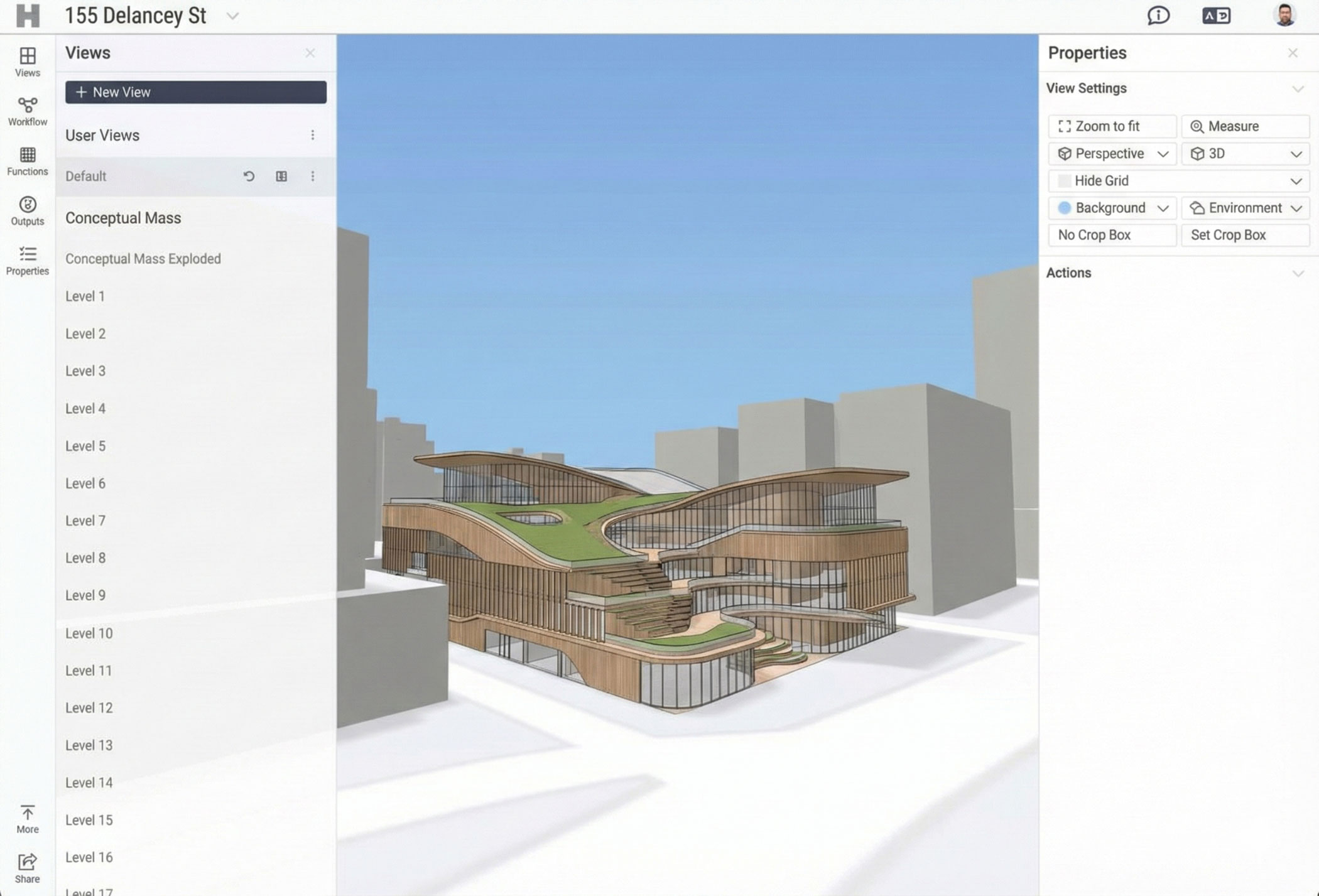
Task: Create a New View
Action: point(195,92)
